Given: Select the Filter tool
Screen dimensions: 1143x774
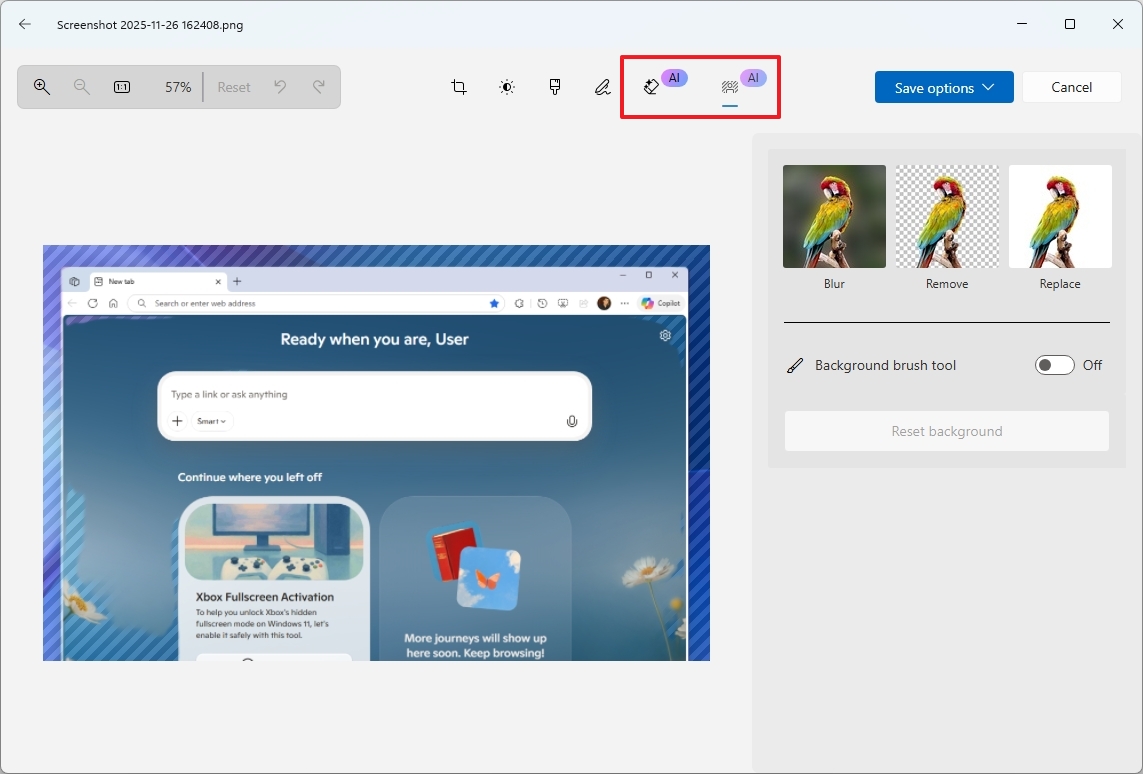Looking at the screenshot, I should [555, 87].
